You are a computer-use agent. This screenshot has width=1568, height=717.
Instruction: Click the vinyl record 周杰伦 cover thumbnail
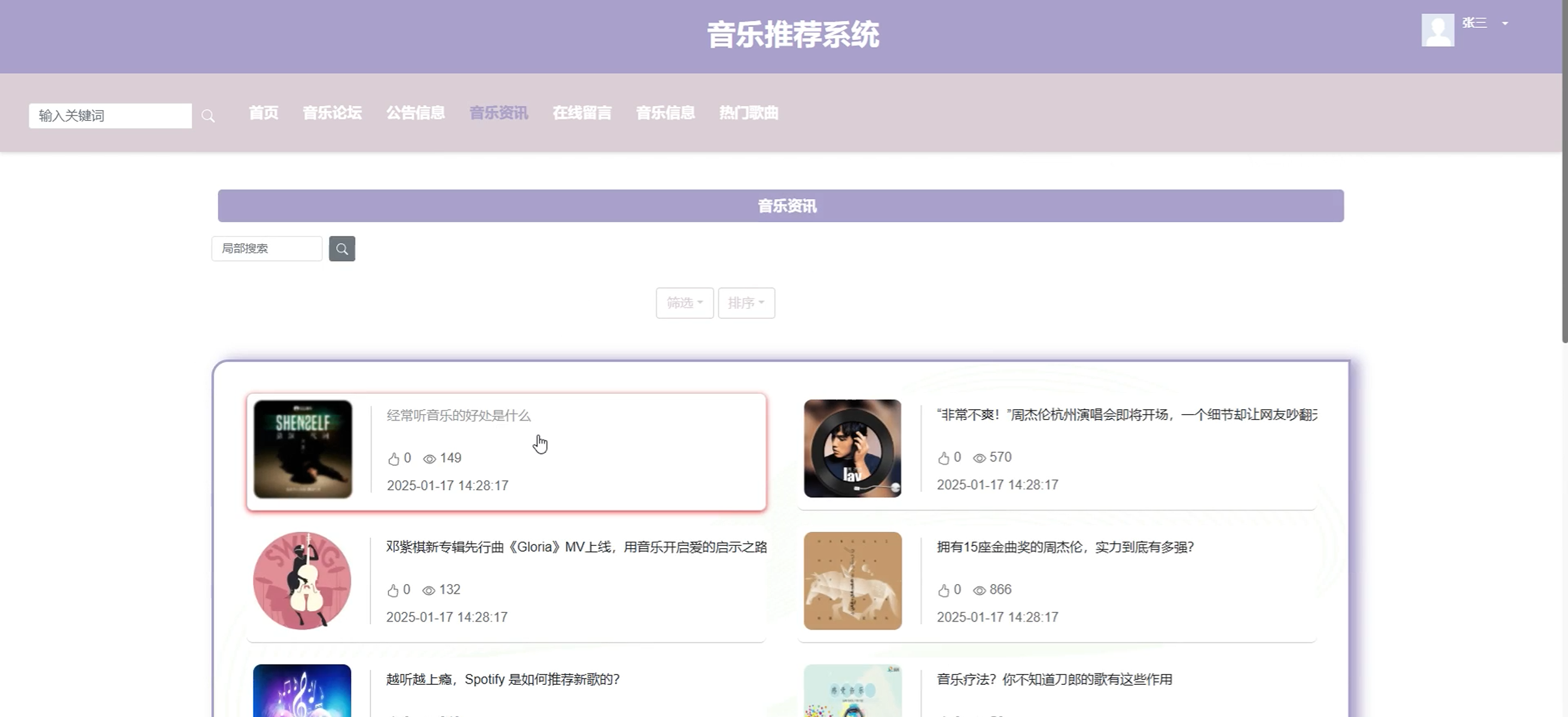tap(852, 448)
